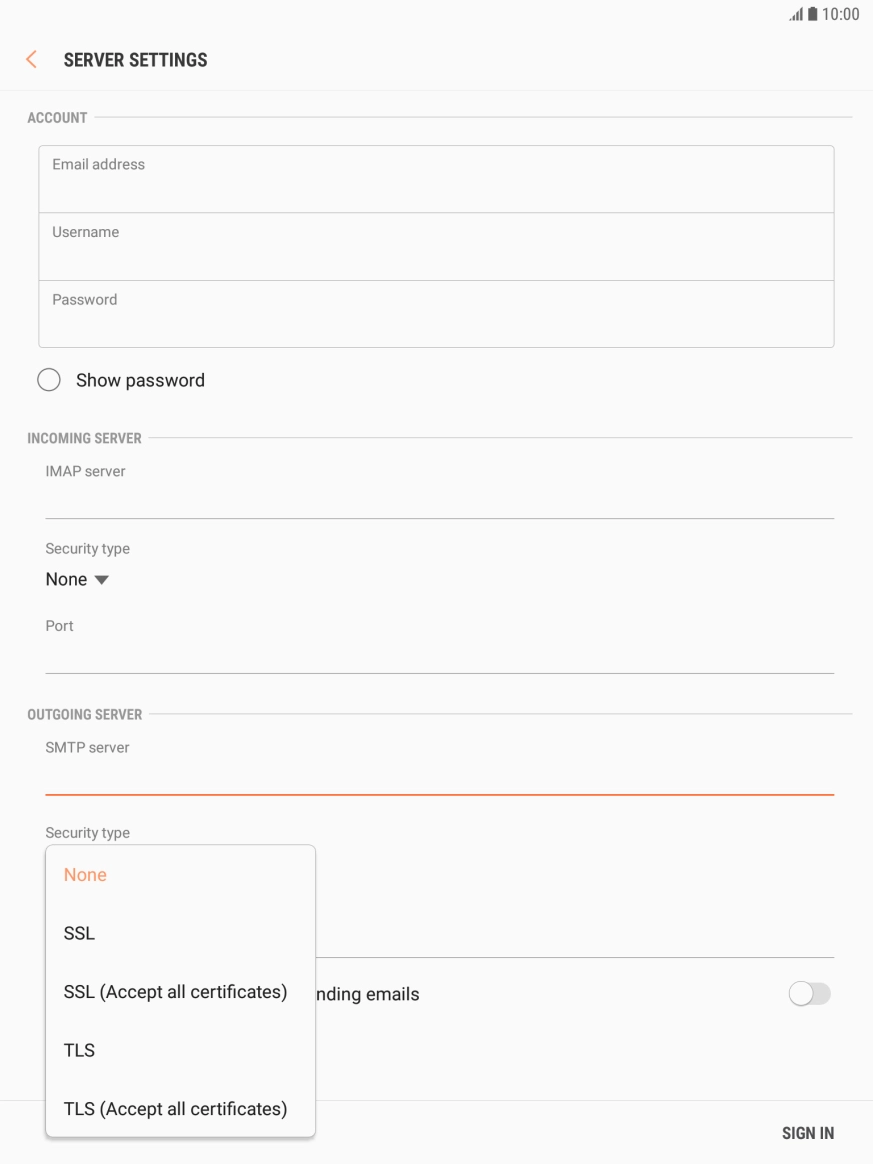This screenshot has width=873, height=1164.
Task: Click the back arrow to exit Server Settings
Action: [x=30, y=59]
